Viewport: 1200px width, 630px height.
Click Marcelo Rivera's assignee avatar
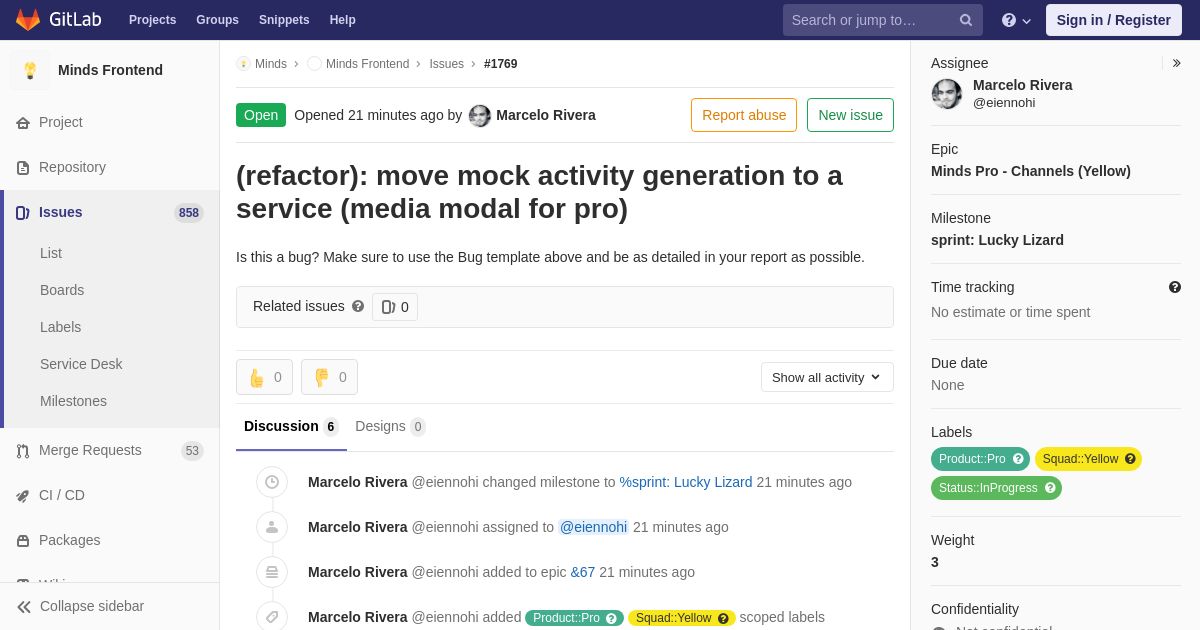(x=947, y=94)
